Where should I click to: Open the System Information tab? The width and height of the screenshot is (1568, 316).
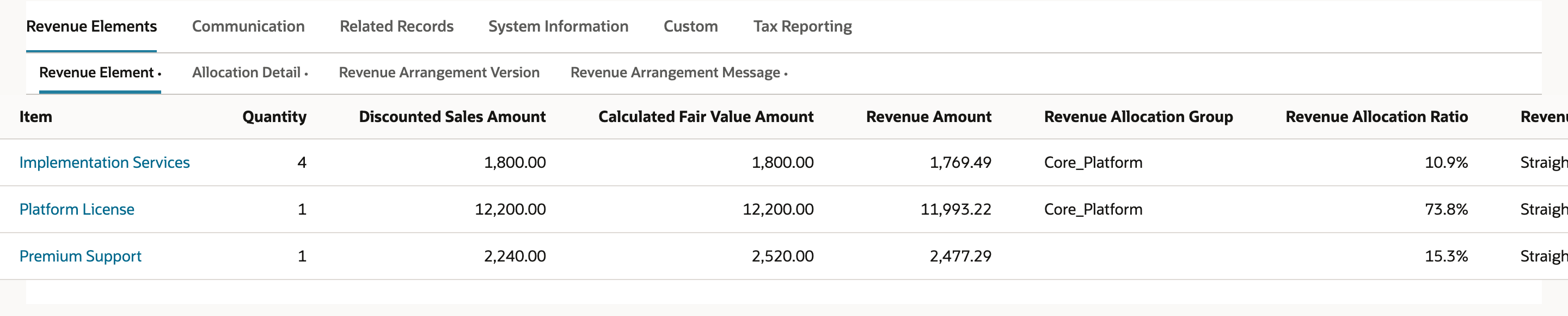pyautogui.click(x=558, y=26)
